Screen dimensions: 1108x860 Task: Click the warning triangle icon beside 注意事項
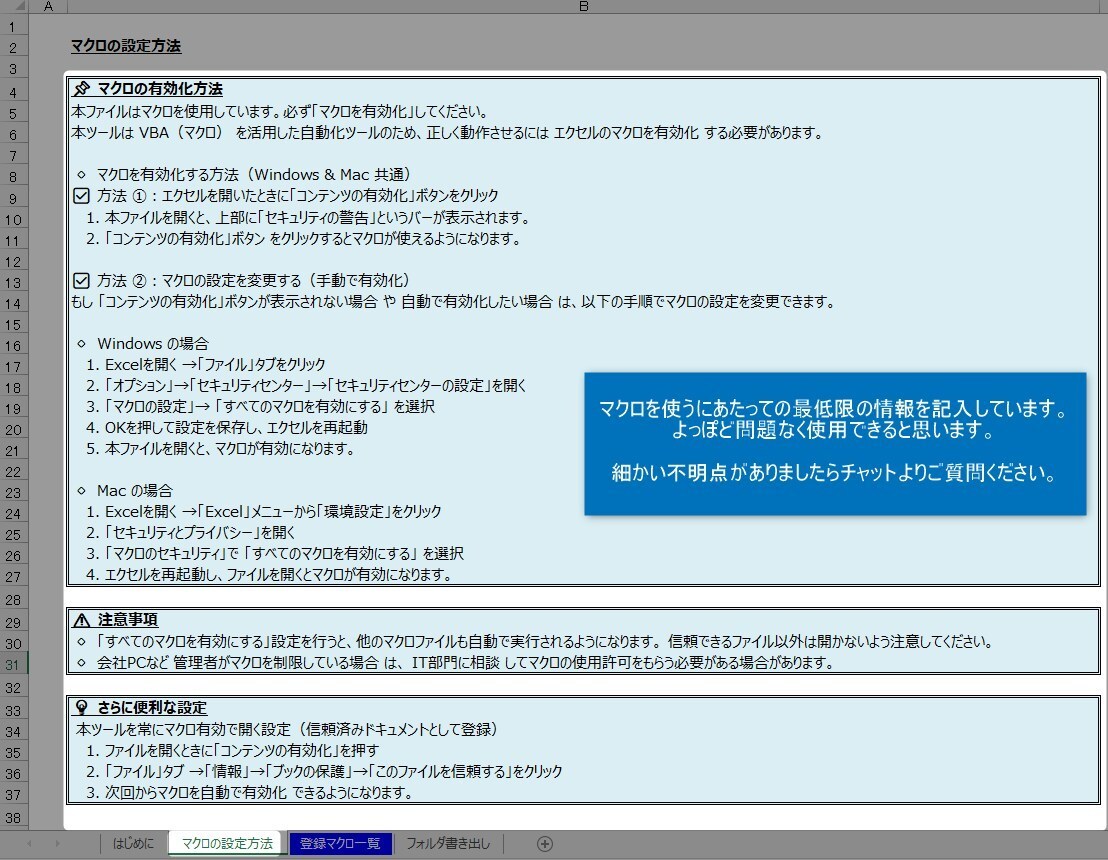click(x=82, y=620)
